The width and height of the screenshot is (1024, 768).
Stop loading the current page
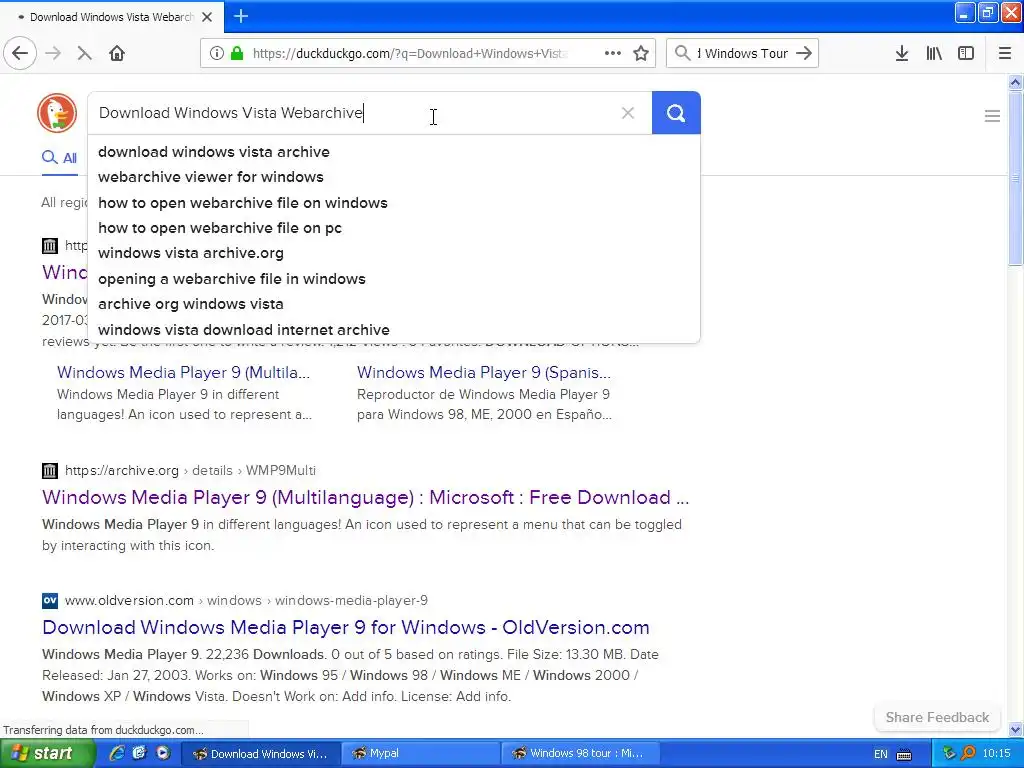coord(84,54)
